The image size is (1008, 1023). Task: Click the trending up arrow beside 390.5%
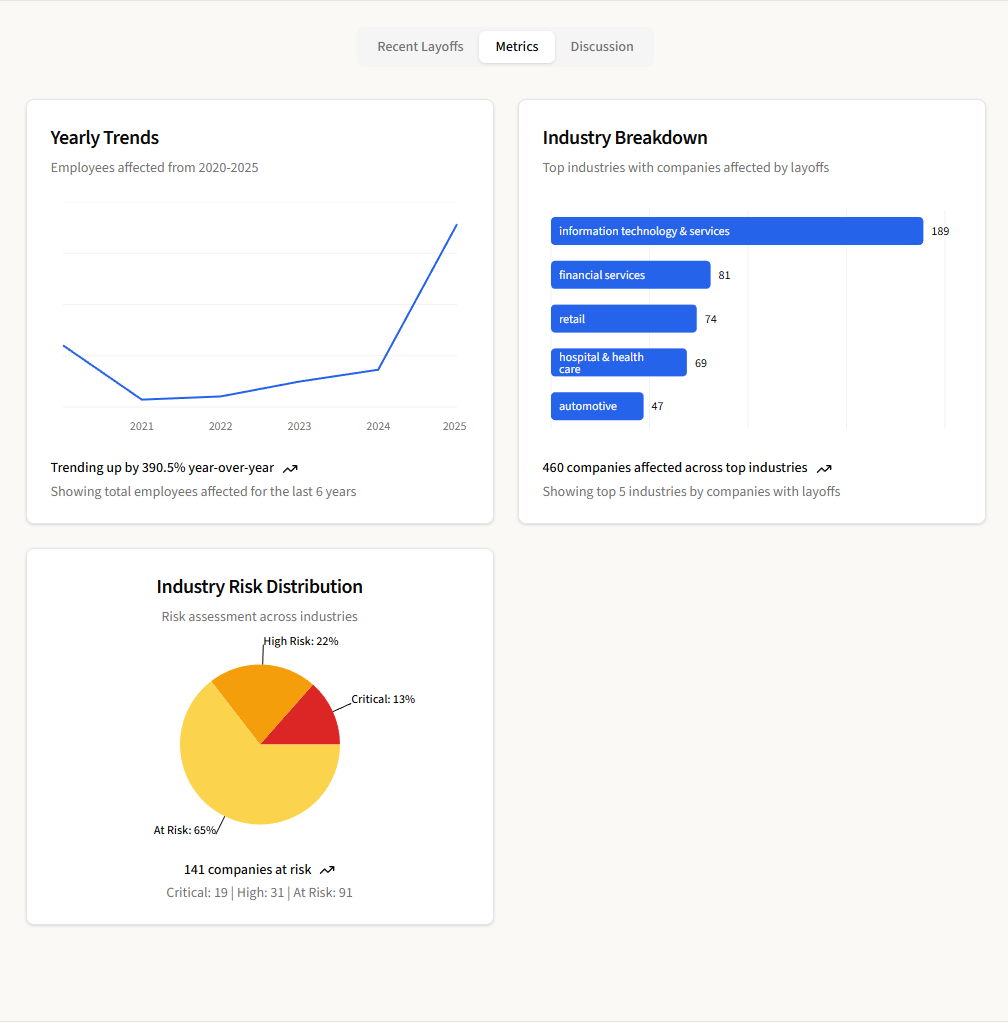pyautogui.click(x=290, y=467)
